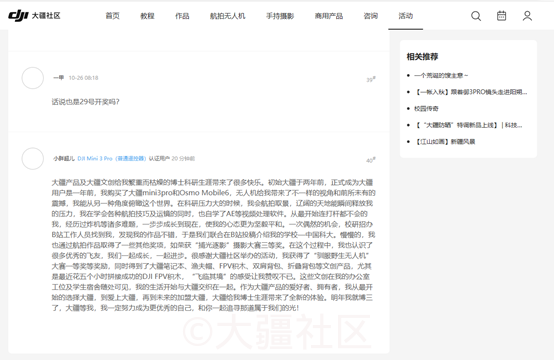Open the 手持摄影 navigation item

[280, 16]
